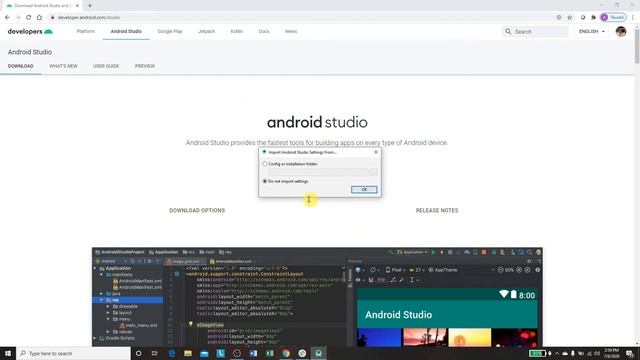Click the browser Home icon

(x=39, y=18)
